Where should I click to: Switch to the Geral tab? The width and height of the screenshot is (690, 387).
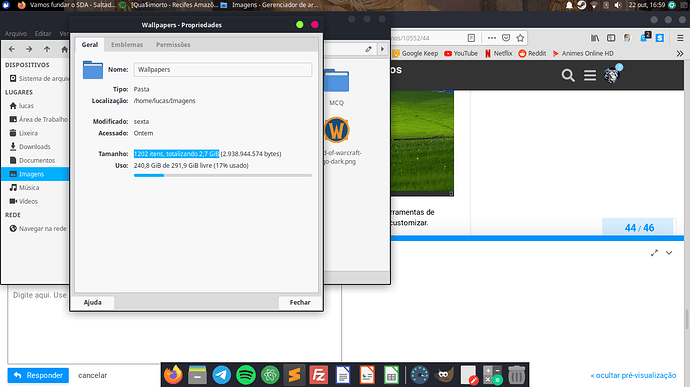(90, 44)
